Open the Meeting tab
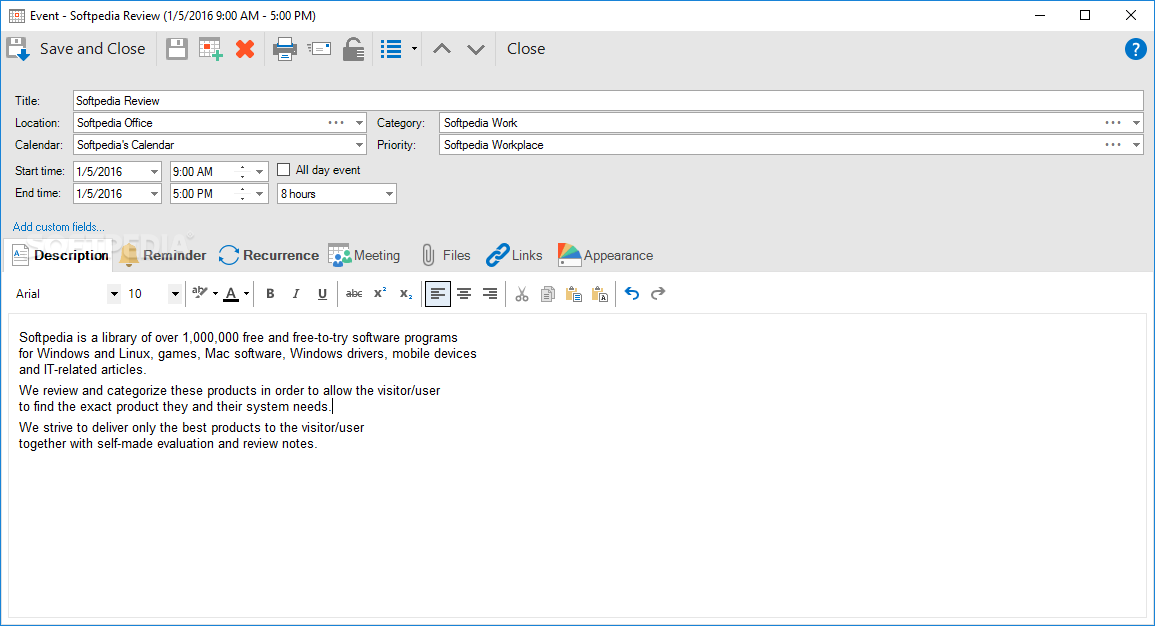Viewport: 1155px width, 626px height. click(365, 256)
